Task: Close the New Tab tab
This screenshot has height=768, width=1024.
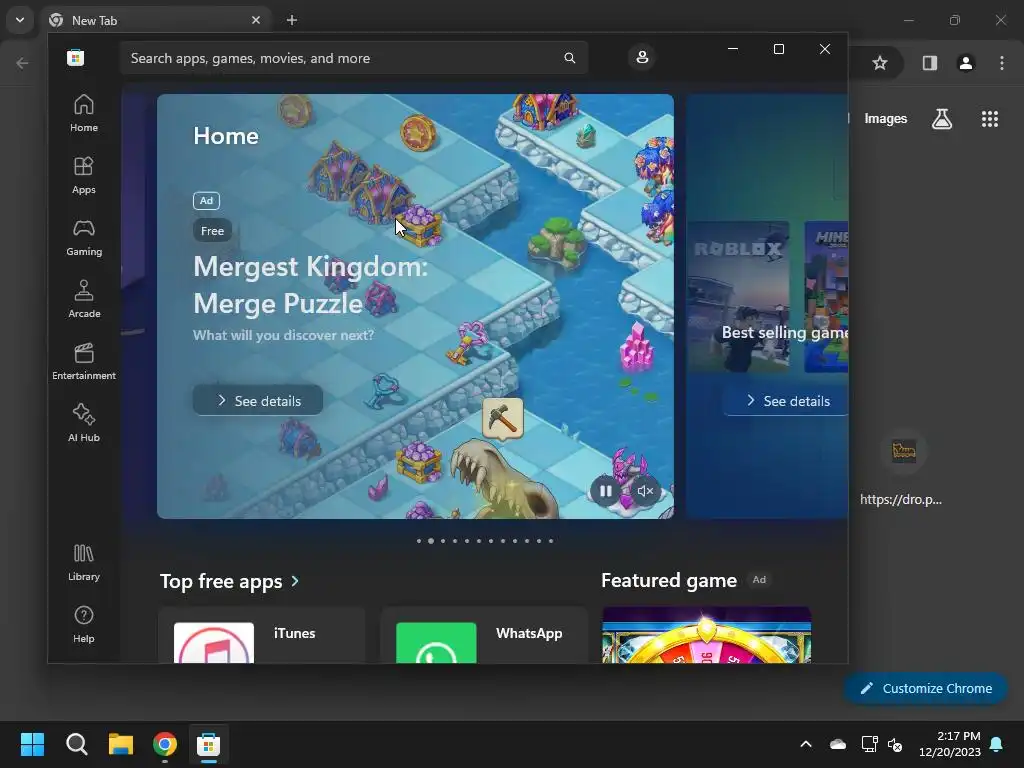Action: (256, 20)
